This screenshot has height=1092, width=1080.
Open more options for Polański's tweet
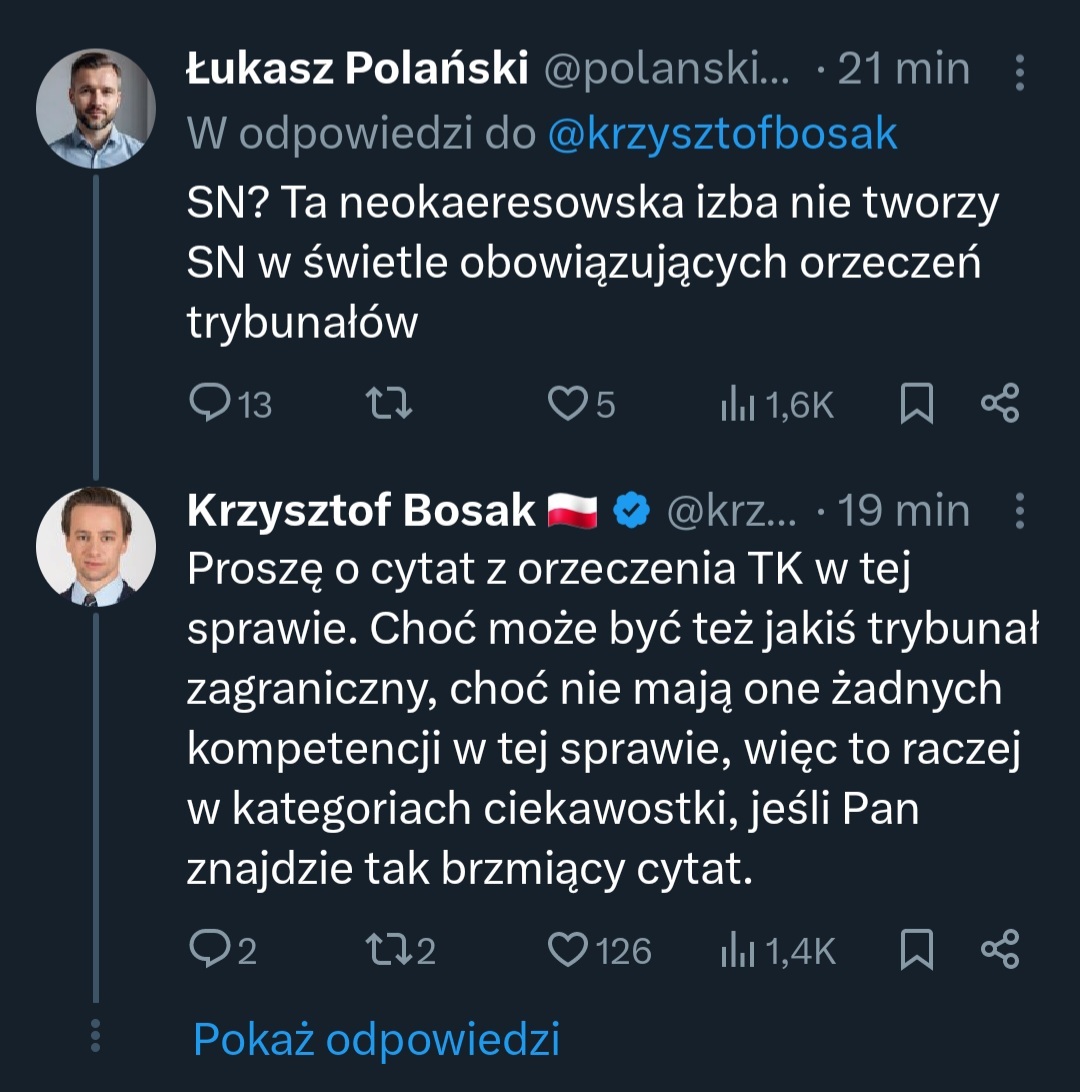(1019, 72)
